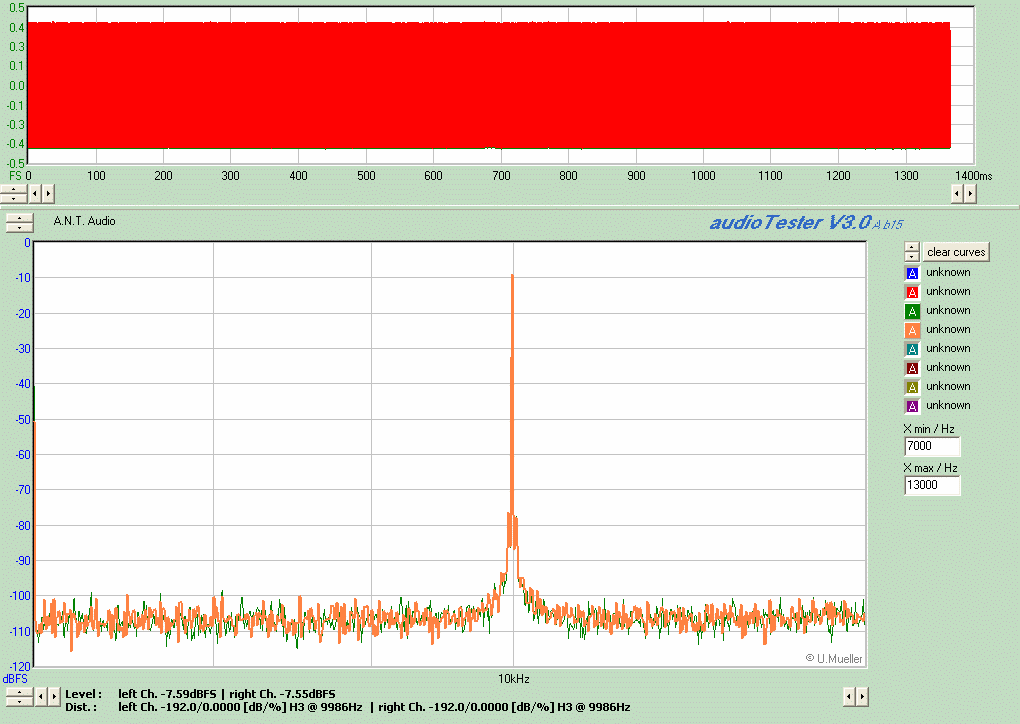Select the red curve A button

point(911,292)
